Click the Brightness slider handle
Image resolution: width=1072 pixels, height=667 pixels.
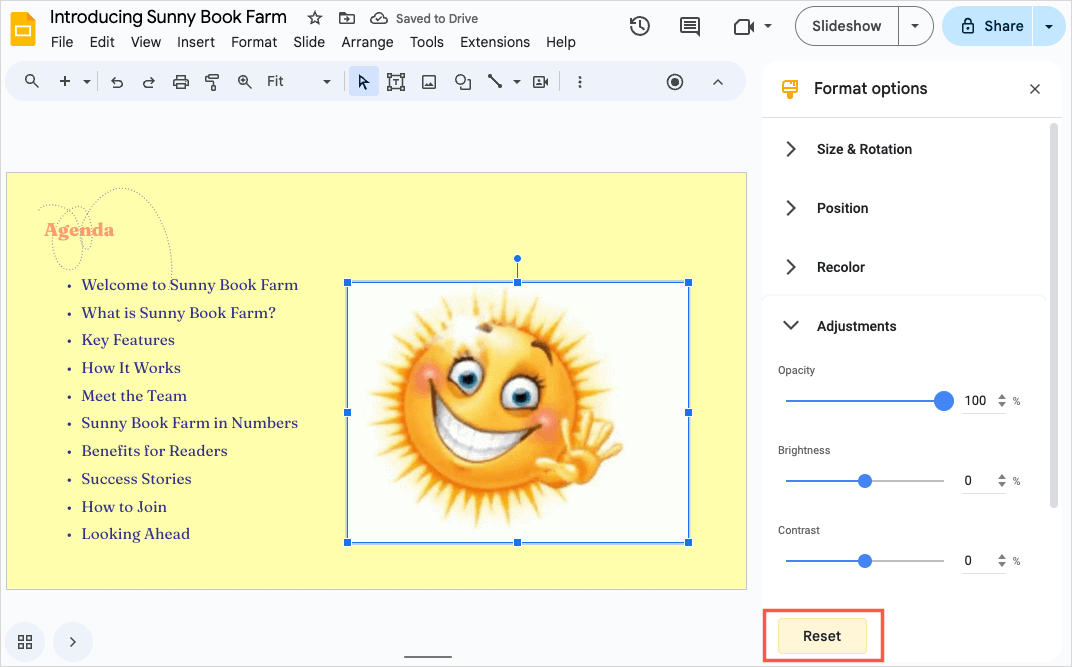[x=865, y=481]
